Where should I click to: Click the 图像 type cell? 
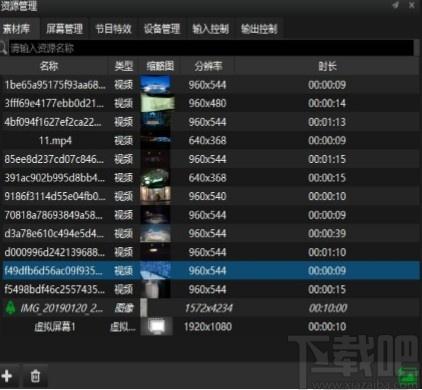click(x=124, y=308)
